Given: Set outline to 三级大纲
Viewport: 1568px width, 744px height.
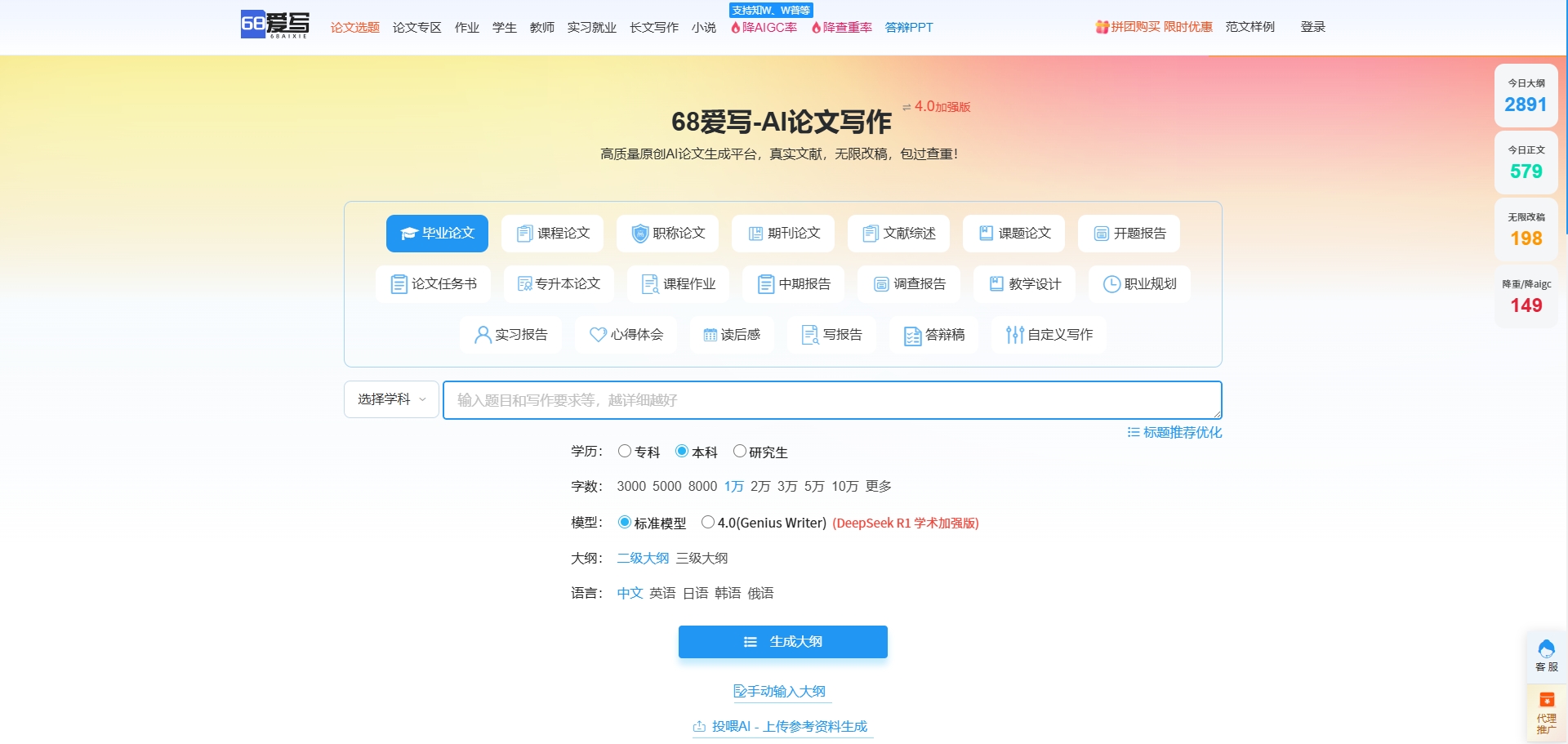Looking at the screenshot, I should click(702, 559).
